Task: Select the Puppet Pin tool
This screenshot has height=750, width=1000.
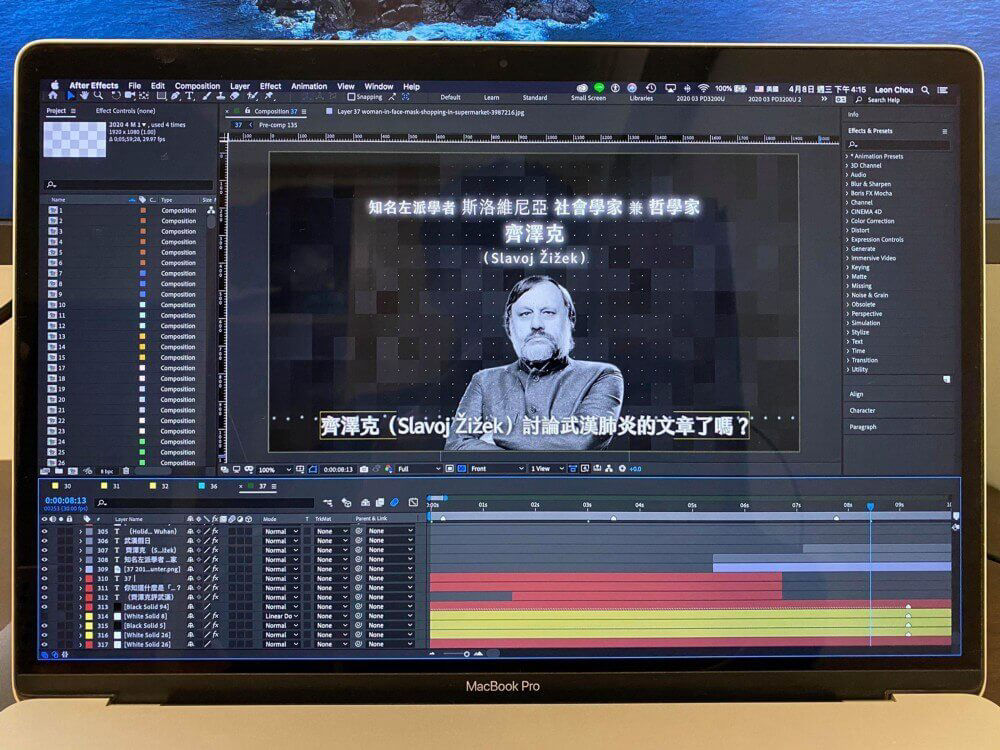Action: [x=268, y=96]
